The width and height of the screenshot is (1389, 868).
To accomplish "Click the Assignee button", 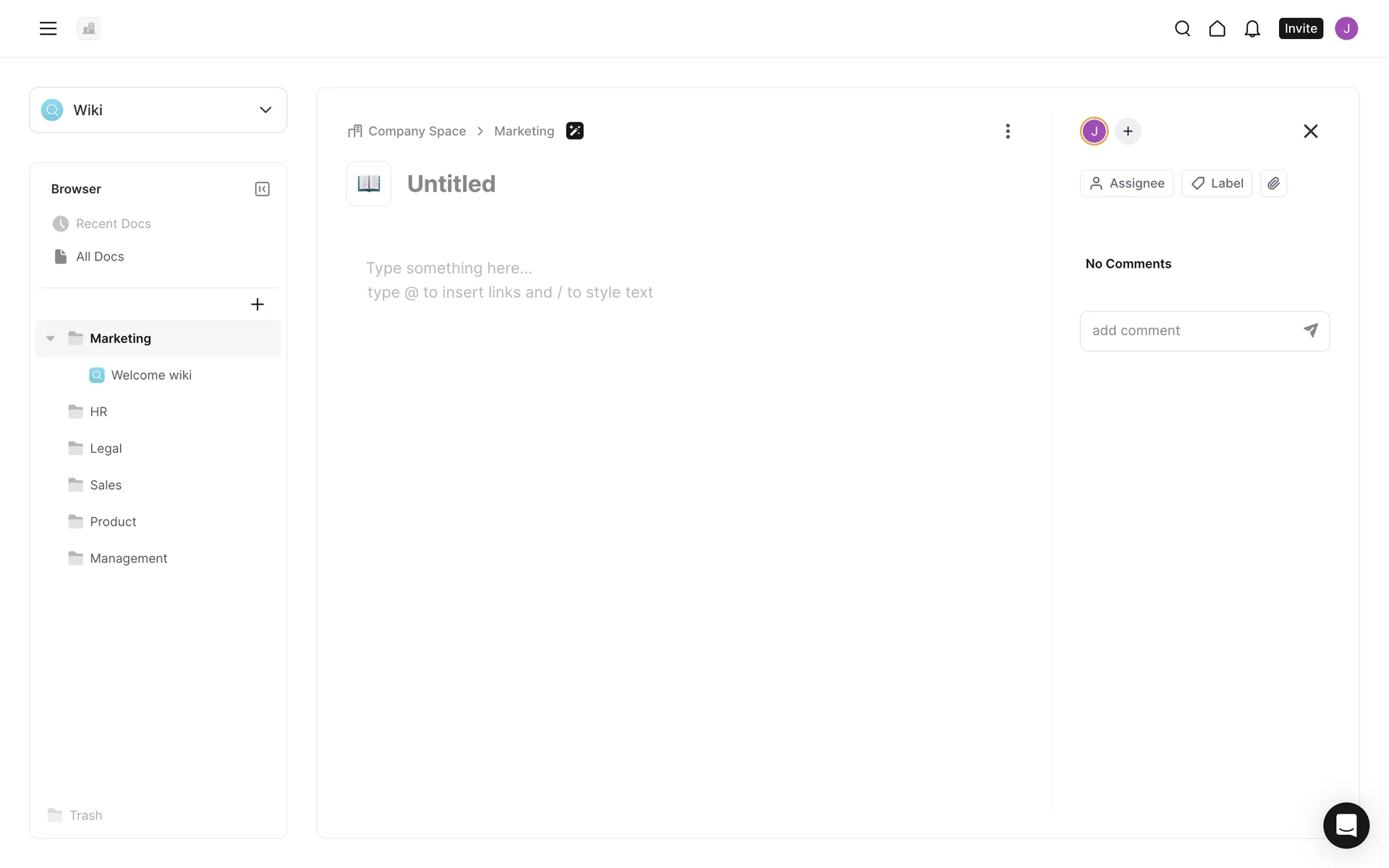I will (1126, 183).
